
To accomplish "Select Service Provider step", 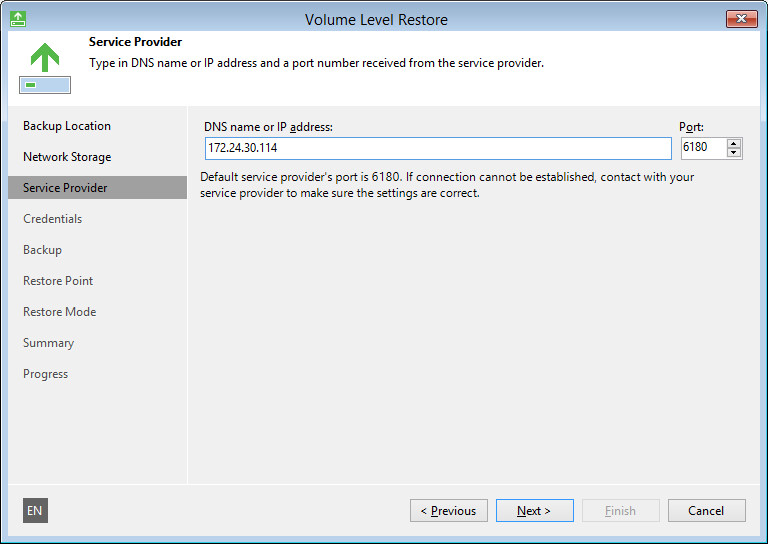I will tap(66, 188).
